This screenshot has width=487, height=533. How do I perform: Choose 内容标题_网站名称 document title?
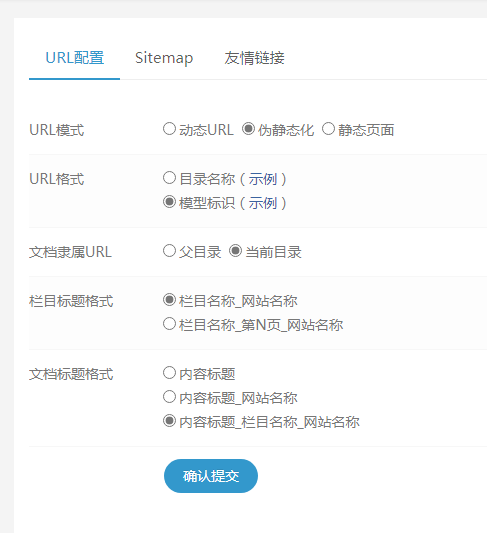169,397
